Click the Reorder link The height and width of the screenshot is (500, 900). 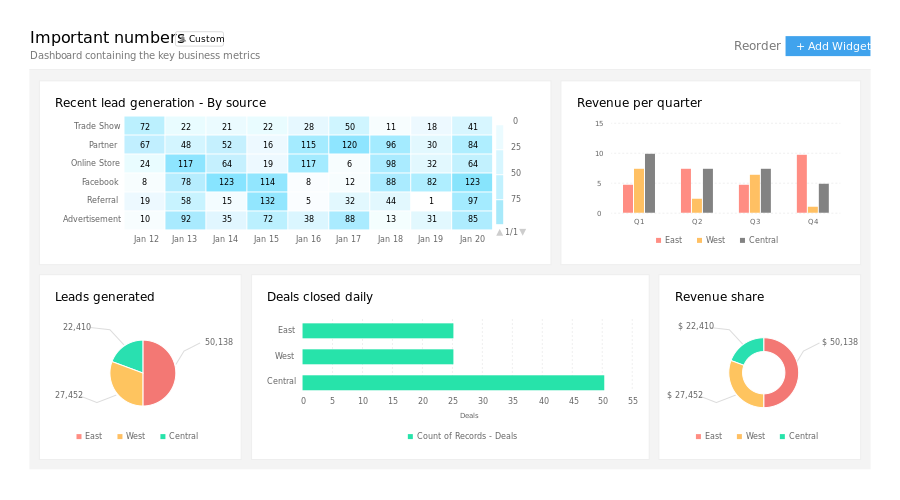757,46
